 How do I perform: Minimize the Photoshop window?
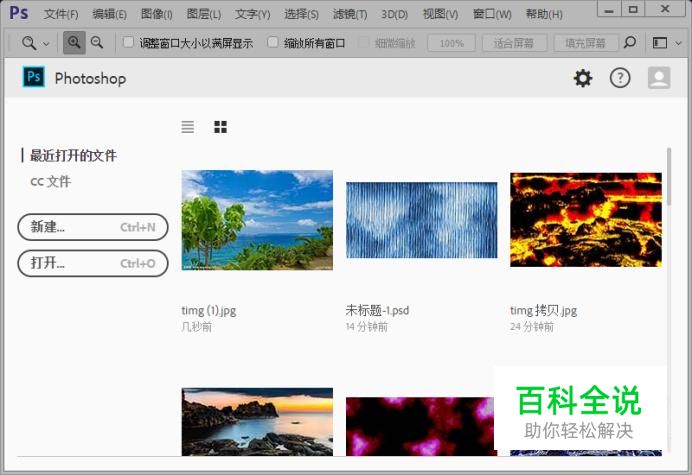pyautogui.click(x=609, y=9)
